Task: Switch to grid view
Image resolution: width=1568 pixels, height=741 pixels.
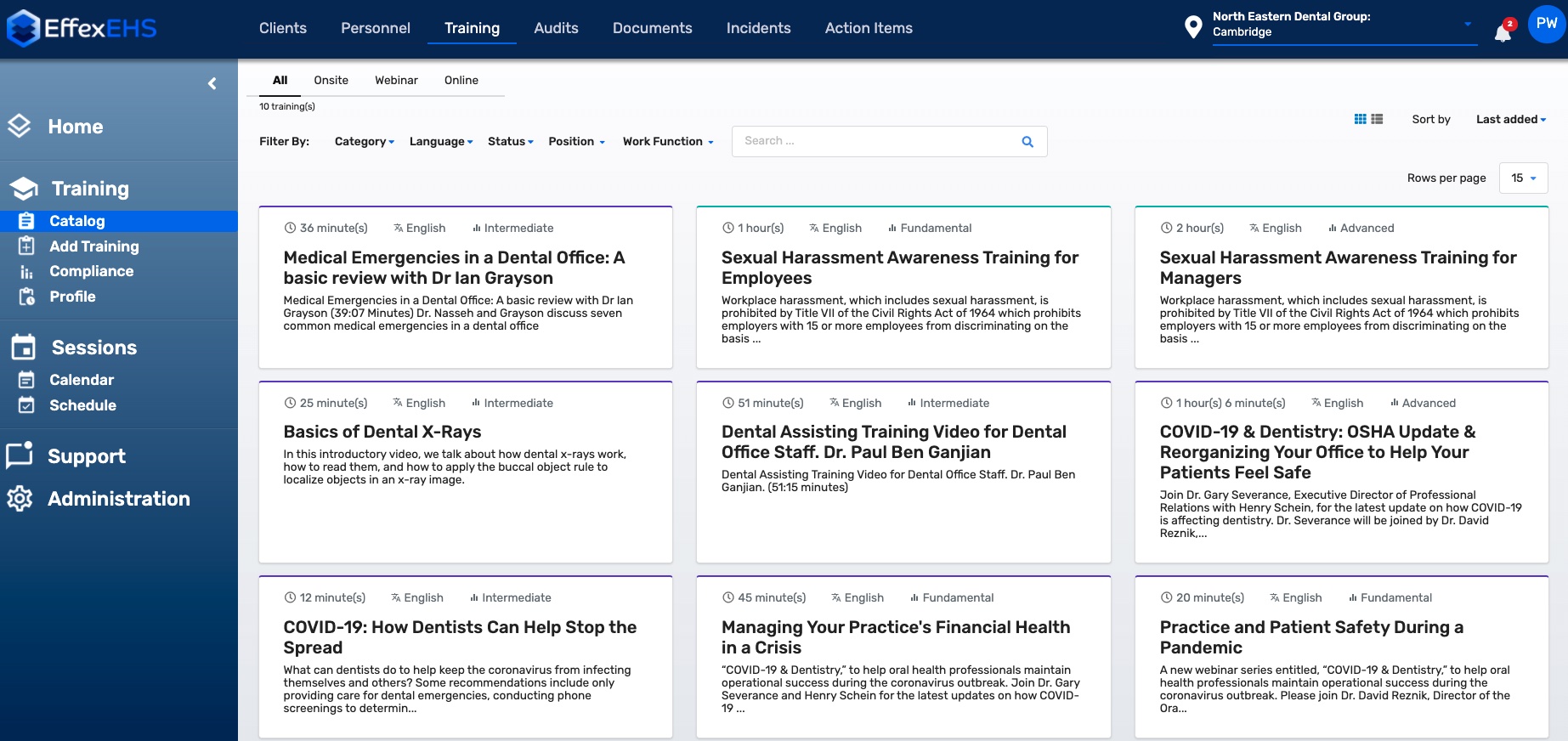Action: click(x=1360, y=119)
